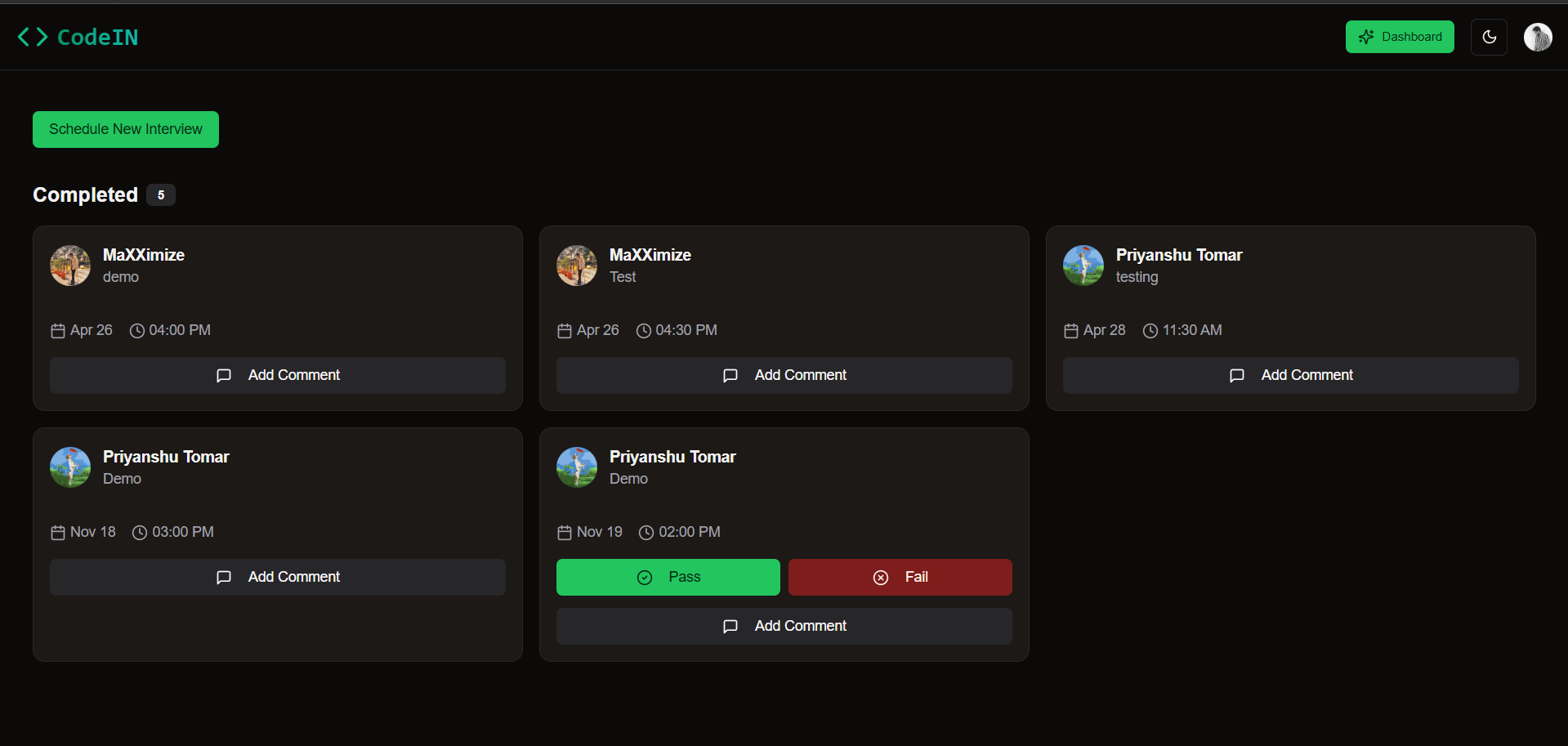Open the Dashboard button

tap(1400, 37)
